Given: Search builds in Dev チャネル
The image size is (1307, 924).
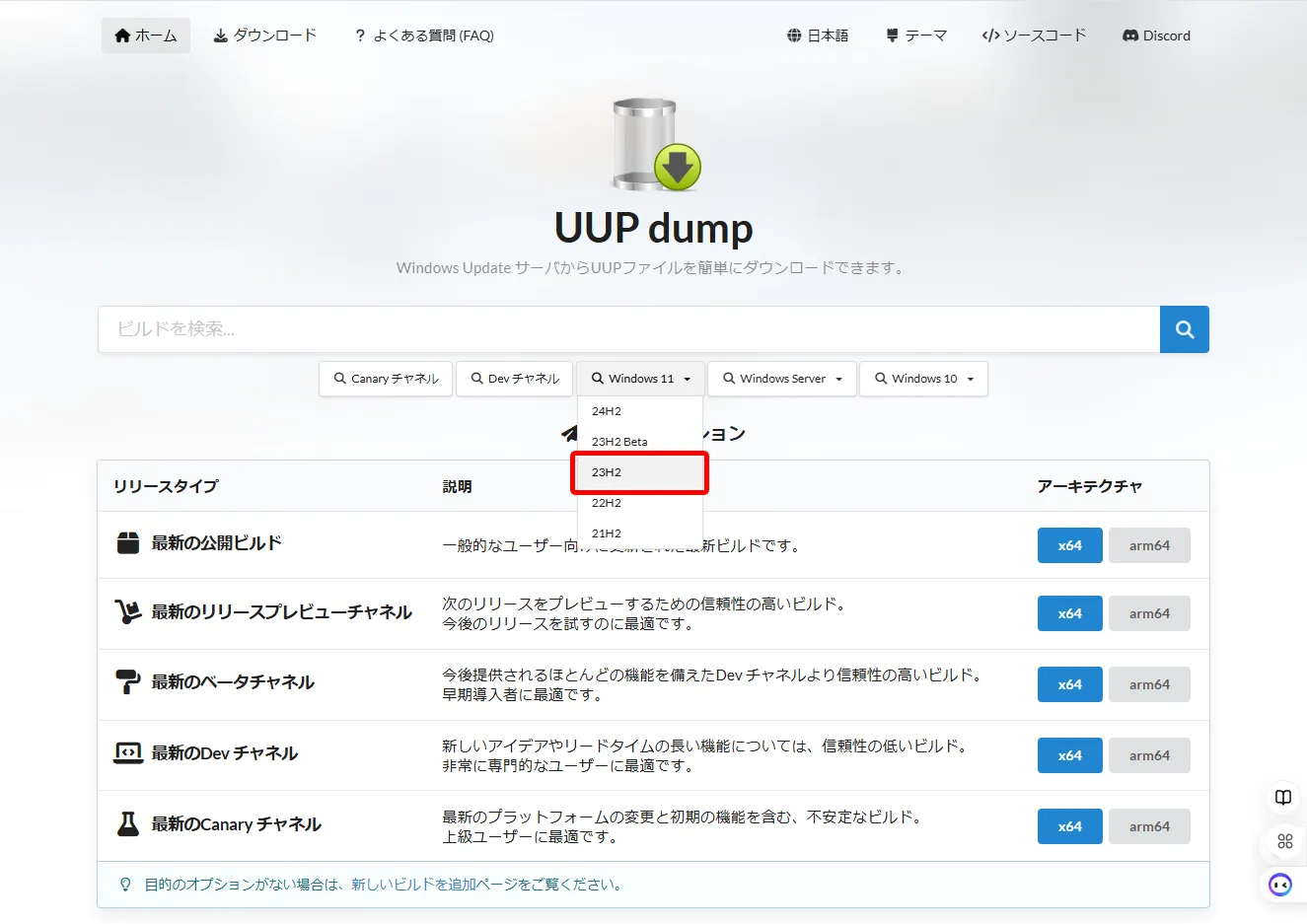Looking at the screenshot, I should (515, 379).
